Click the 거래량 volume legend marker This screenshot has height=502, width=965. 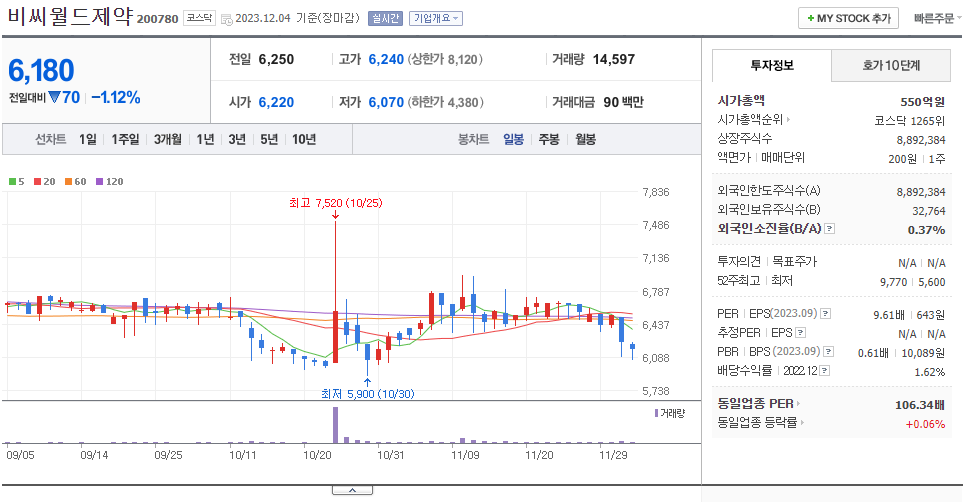point(657,413)
